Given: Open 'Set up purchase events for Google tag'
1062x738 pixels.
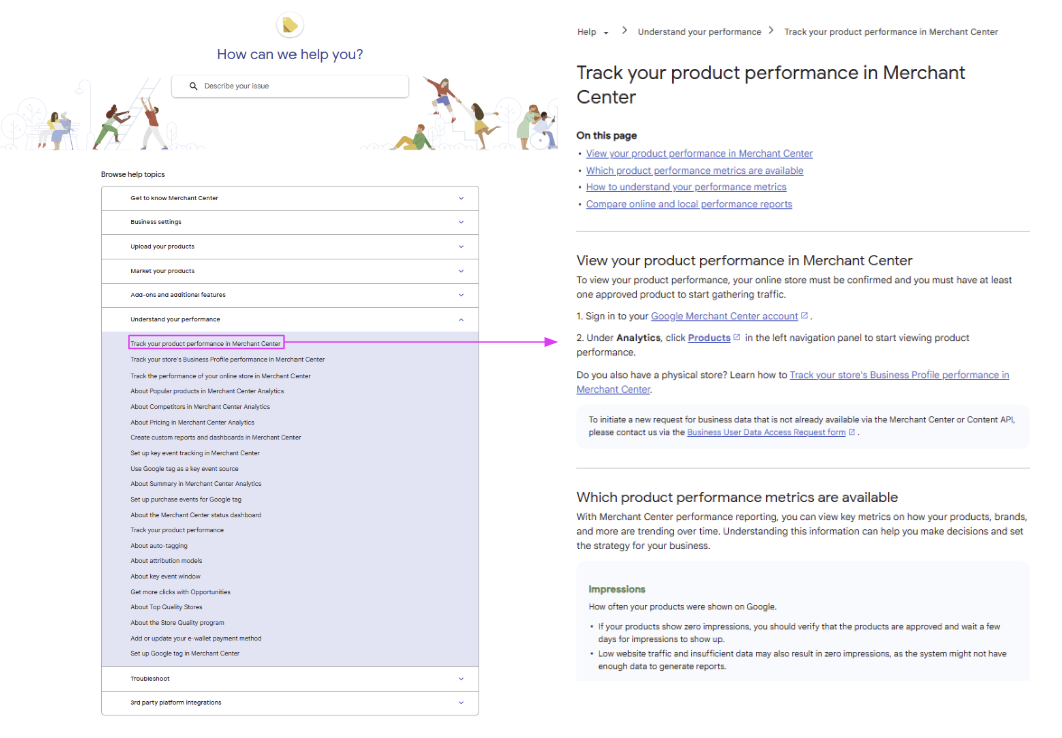Looking at the screenshot, I should [186, 500].
